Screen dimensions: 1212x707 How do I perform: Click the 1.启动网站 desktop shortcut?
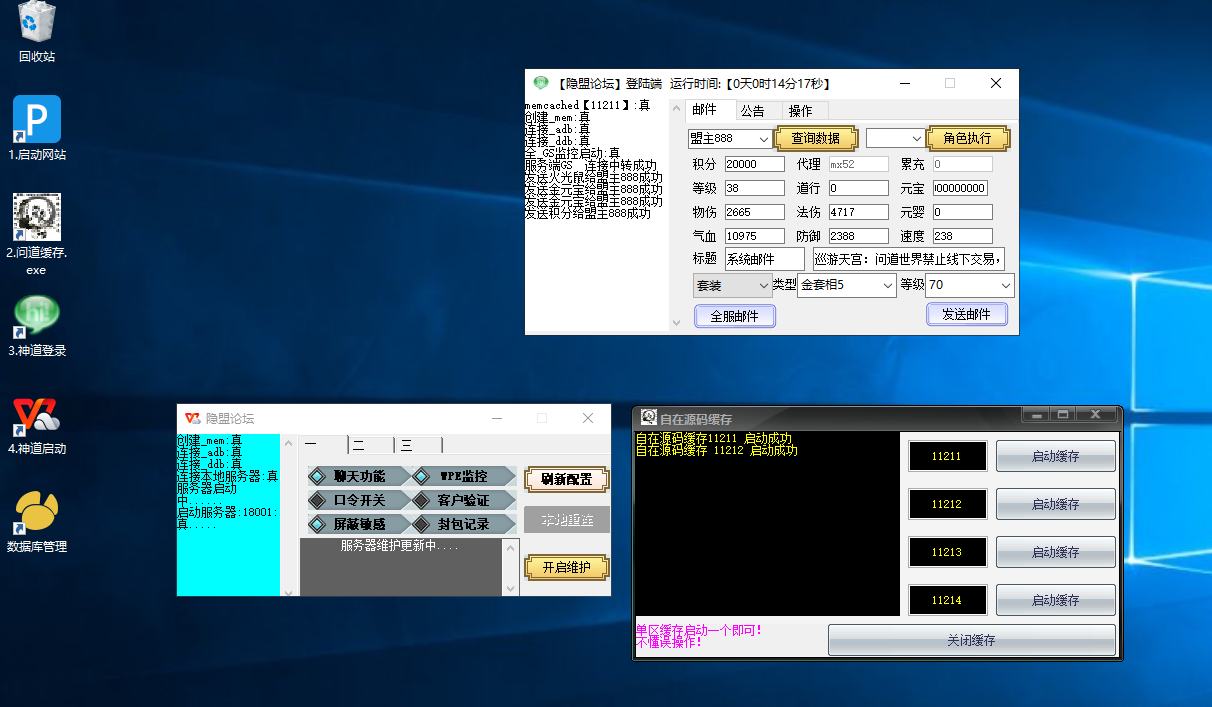37,120
